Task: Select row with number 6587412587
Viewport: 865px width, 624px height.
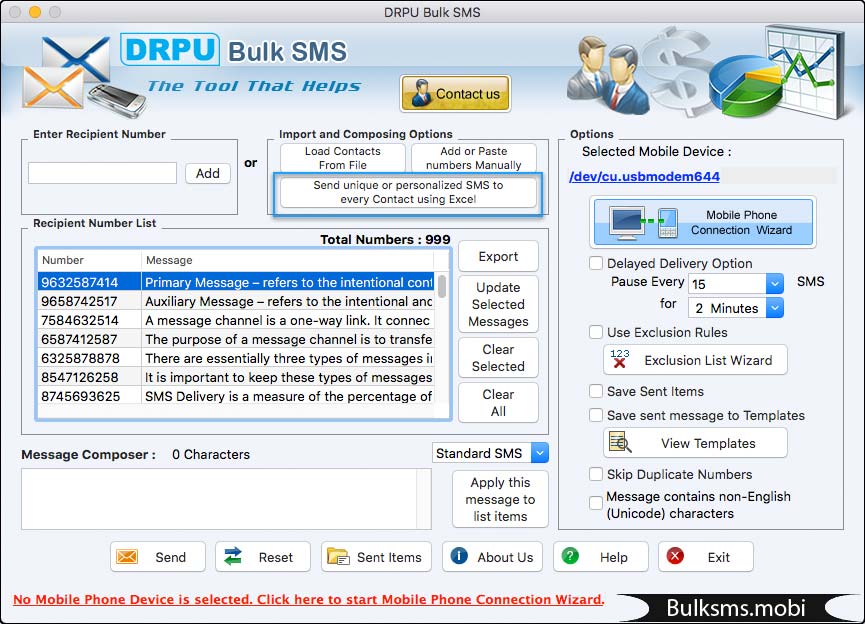Action: tap(236, 339)
